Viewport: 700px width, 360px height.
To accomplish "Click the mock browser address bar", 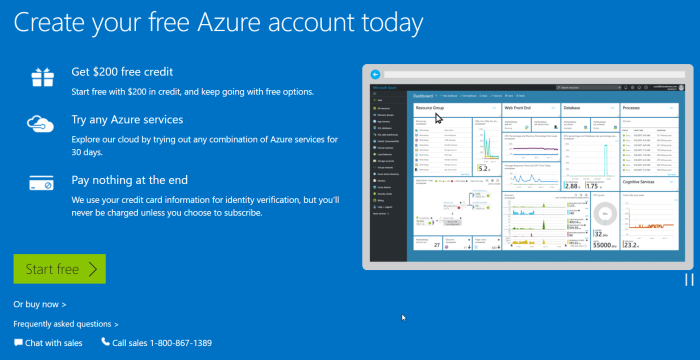I will pos(534,75).
